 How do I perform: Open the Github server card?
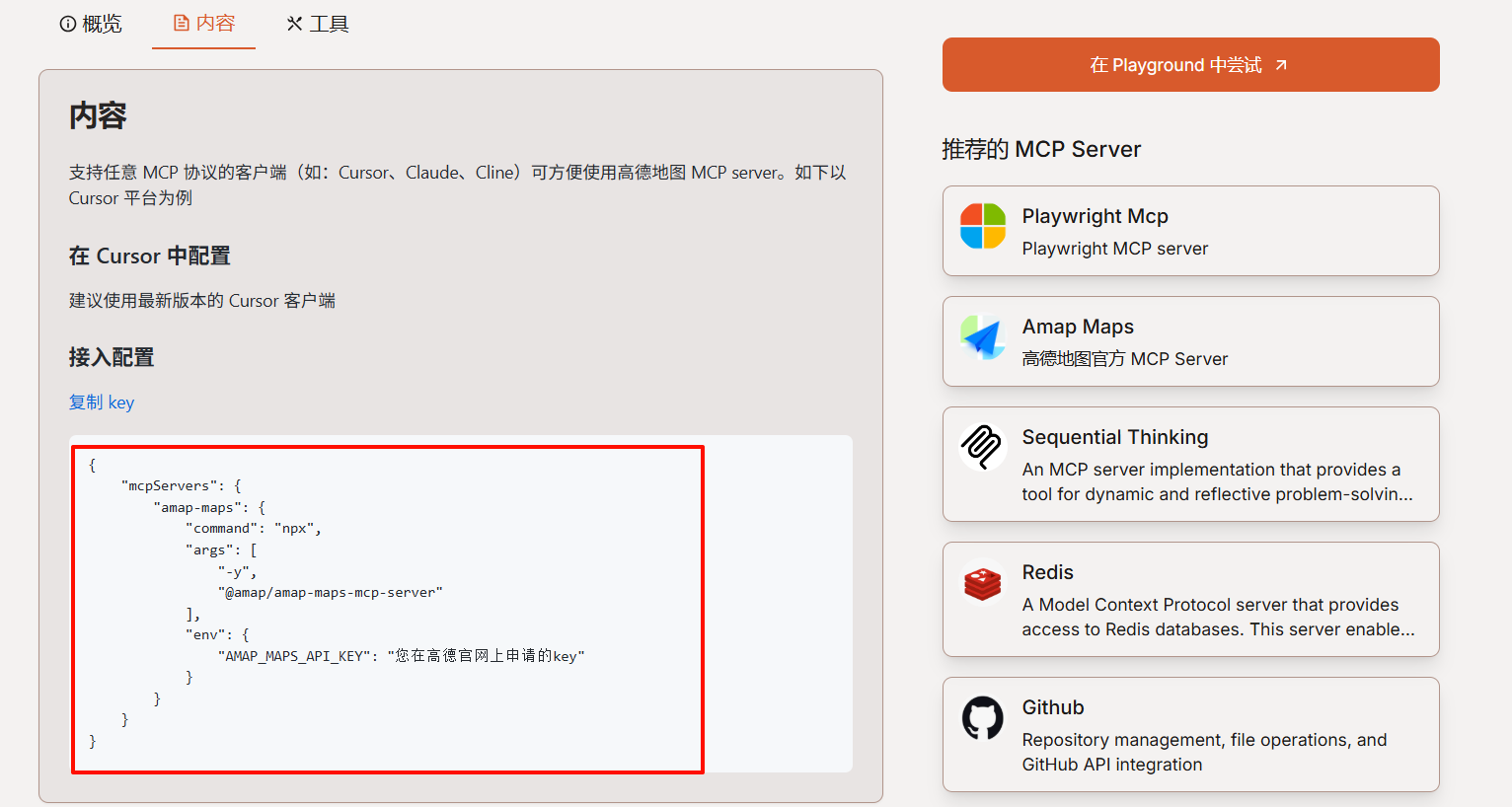[x=1191, y=734]
